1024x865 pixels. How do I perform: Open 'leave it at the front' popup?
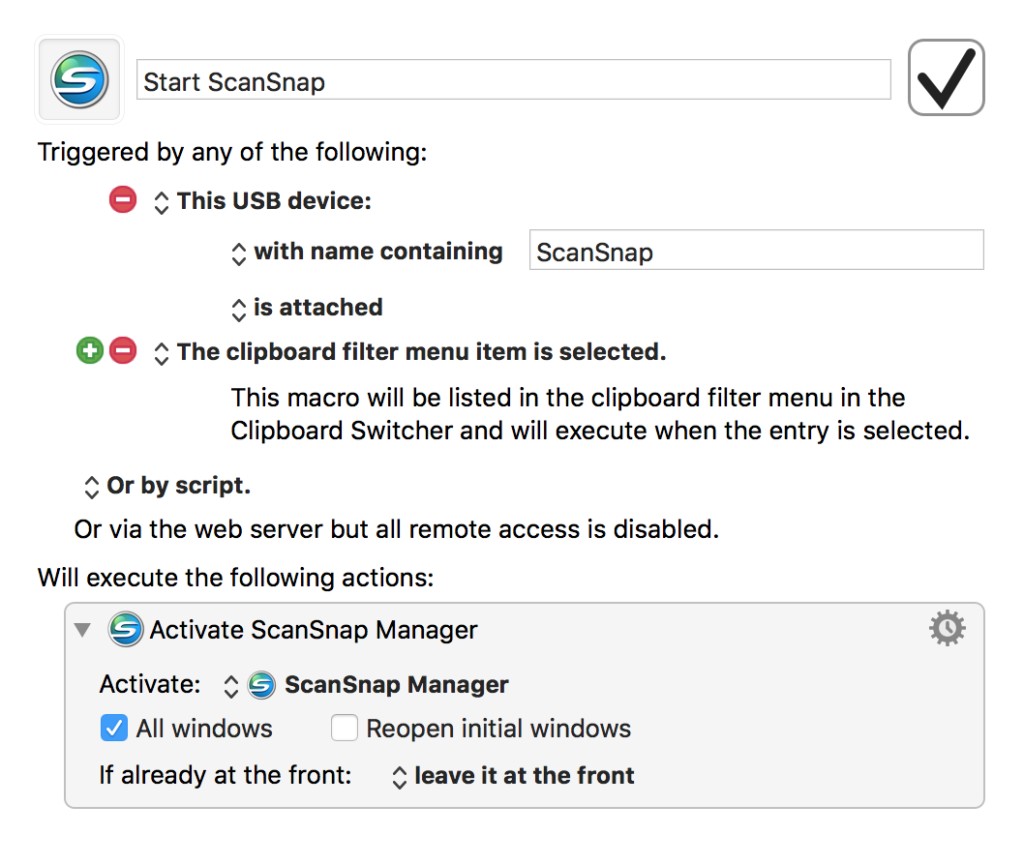(513, 776)
